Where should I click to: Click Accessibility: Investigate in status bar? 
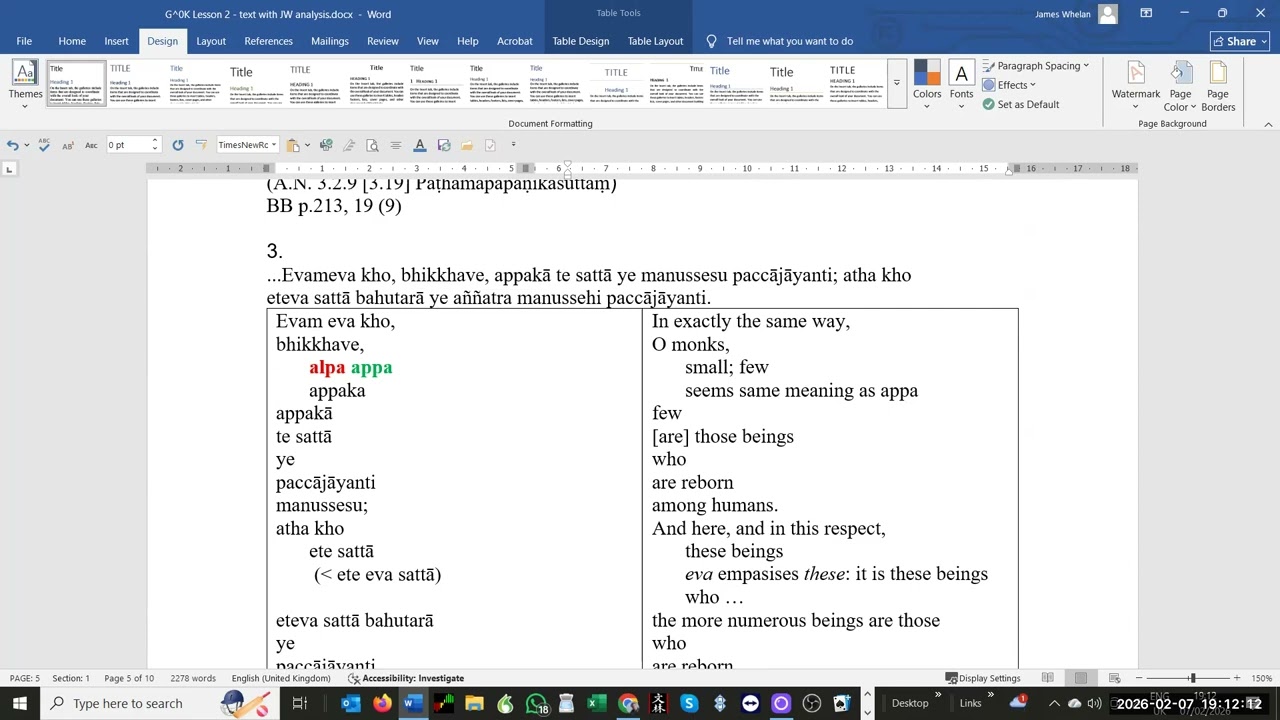[406, 678]
